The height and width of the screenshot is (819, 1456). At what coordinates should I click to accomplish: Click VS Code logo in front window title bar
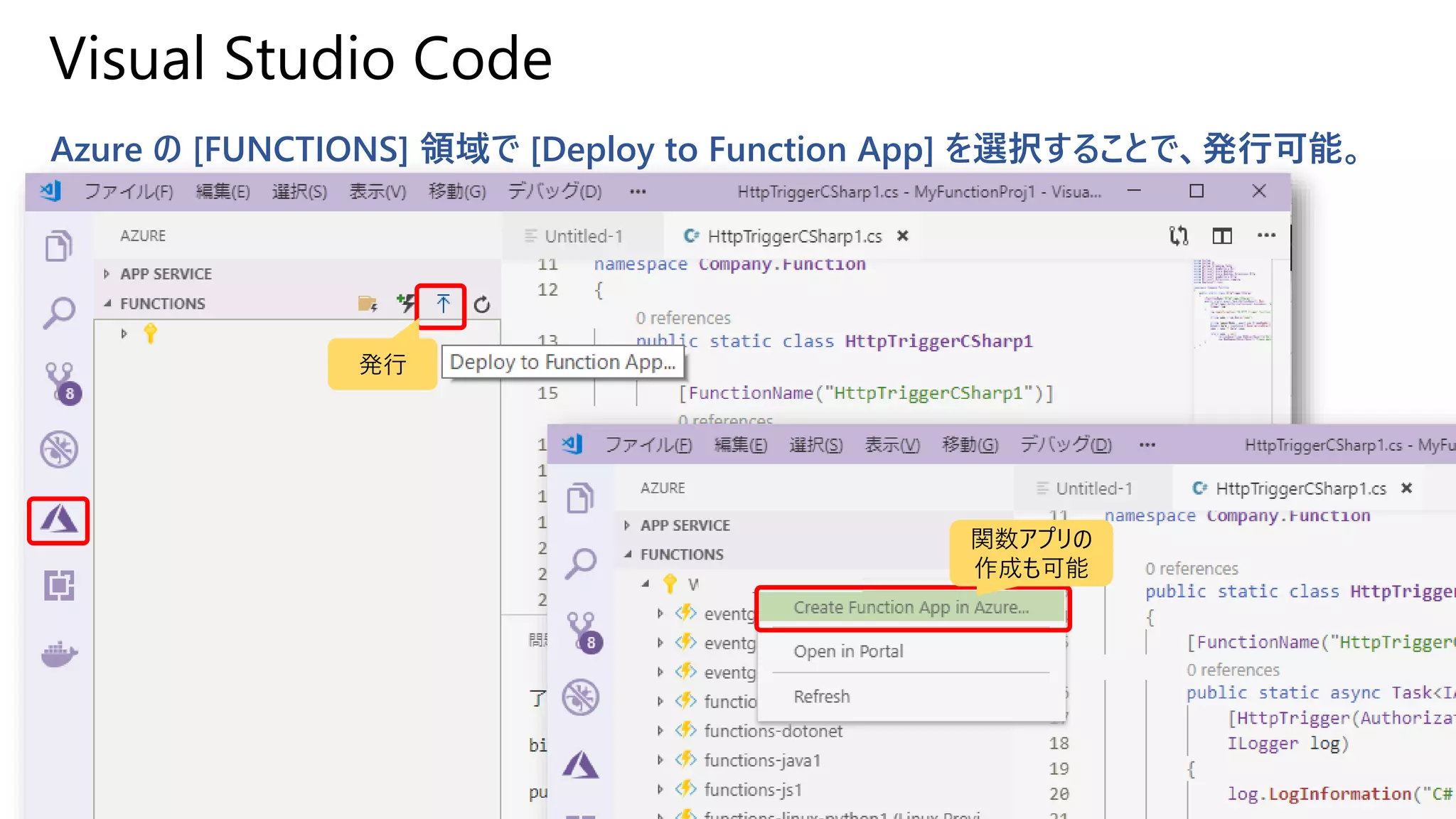point(572,444)
